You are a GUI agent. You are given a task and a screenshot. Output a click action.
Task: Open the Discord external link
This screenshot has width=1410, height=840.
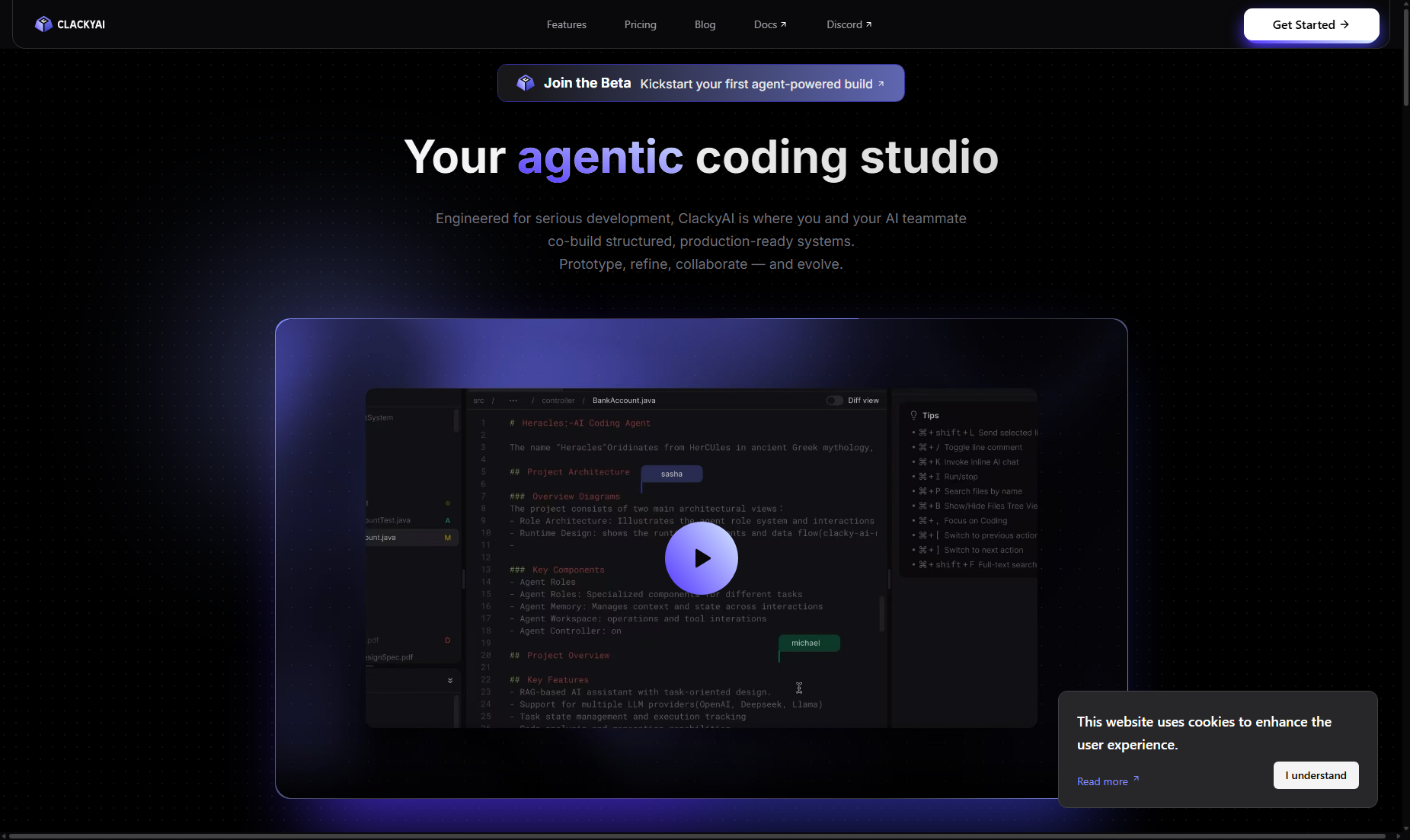[x=849, y=24]
